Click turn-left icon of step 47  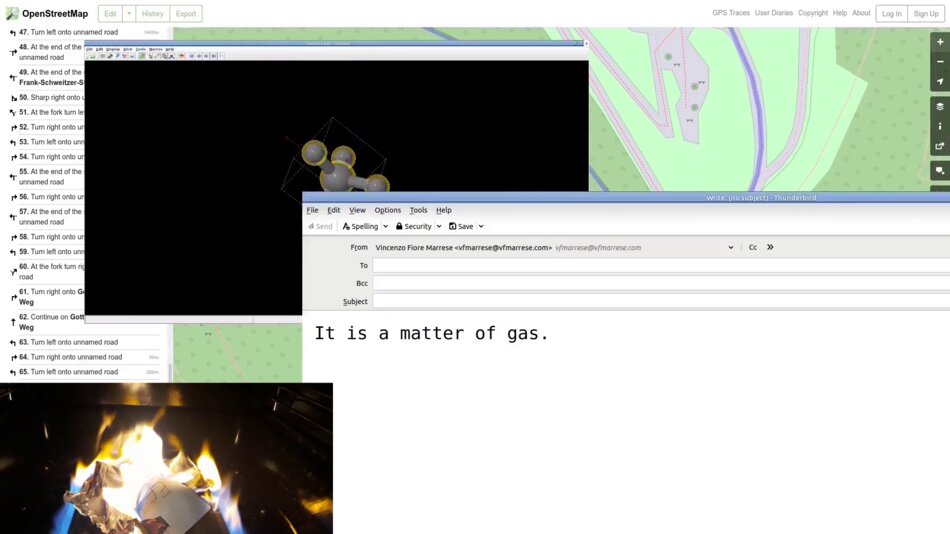tap(13, 33)
